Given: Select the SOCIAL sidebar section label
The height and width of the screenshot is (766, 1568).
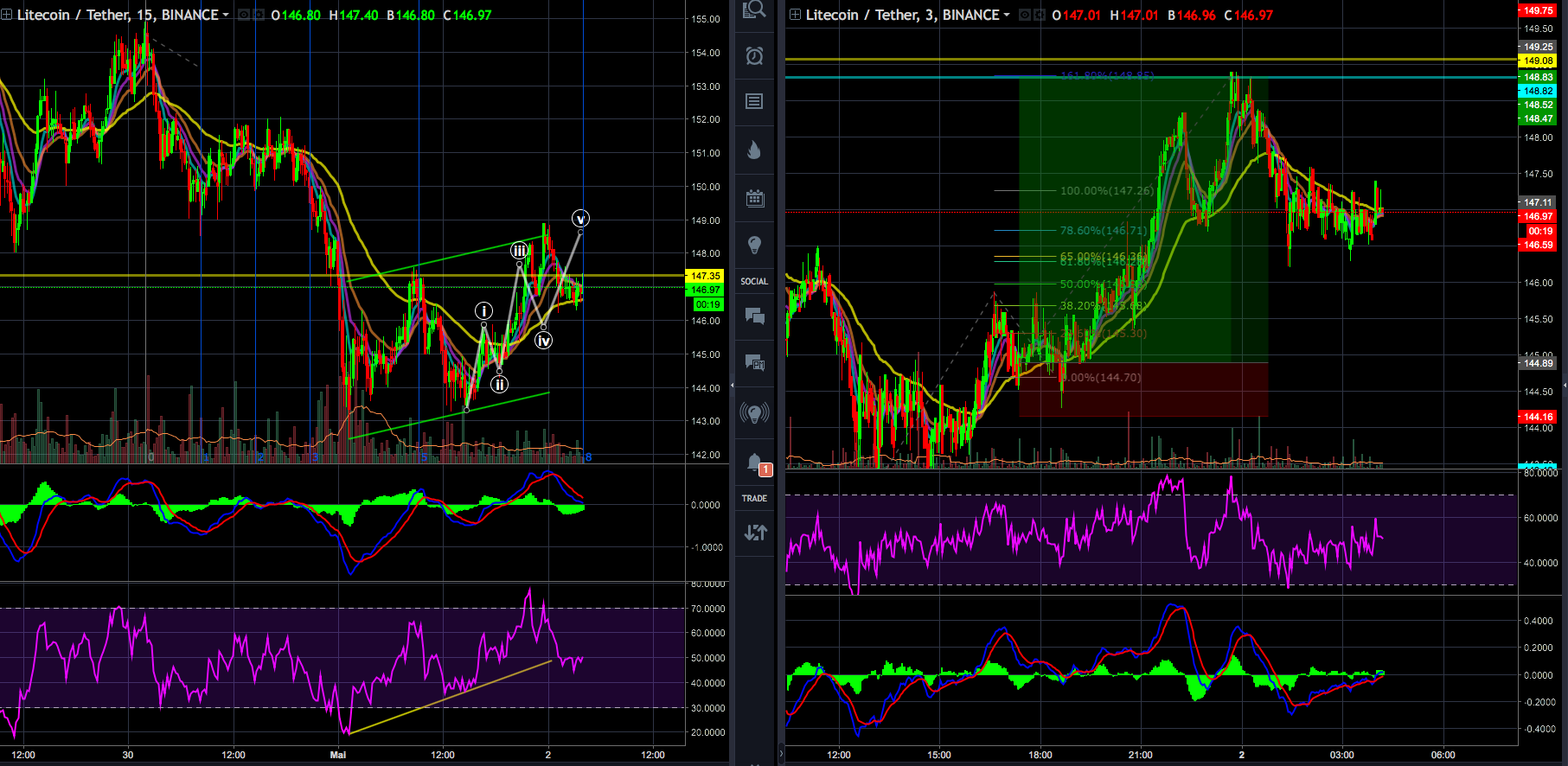Looking at the screenshot, I should coord(754,281).
